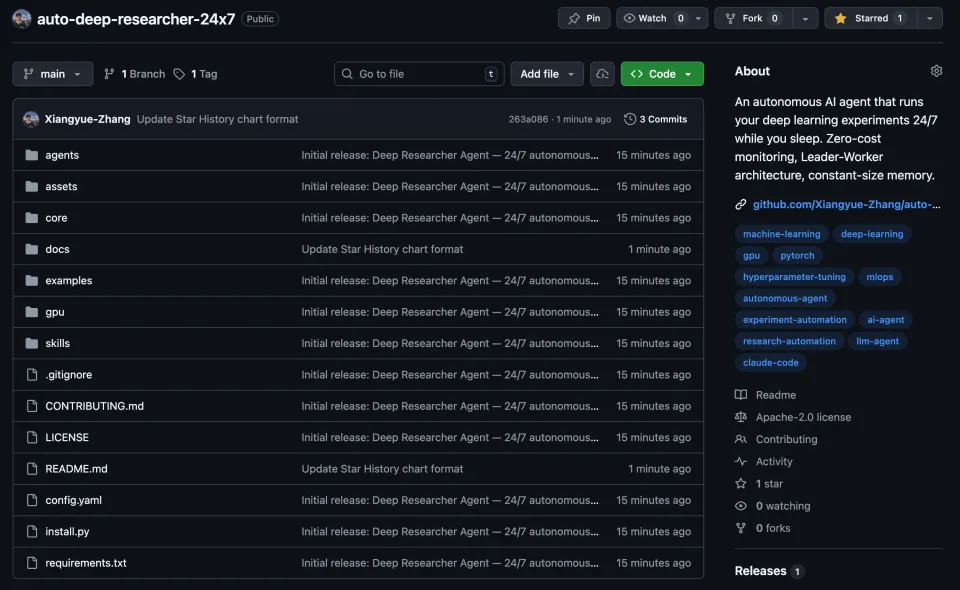Click the cloud upload icon button
The height and width of the screenshot is (590, 960).
pos(602,74)
